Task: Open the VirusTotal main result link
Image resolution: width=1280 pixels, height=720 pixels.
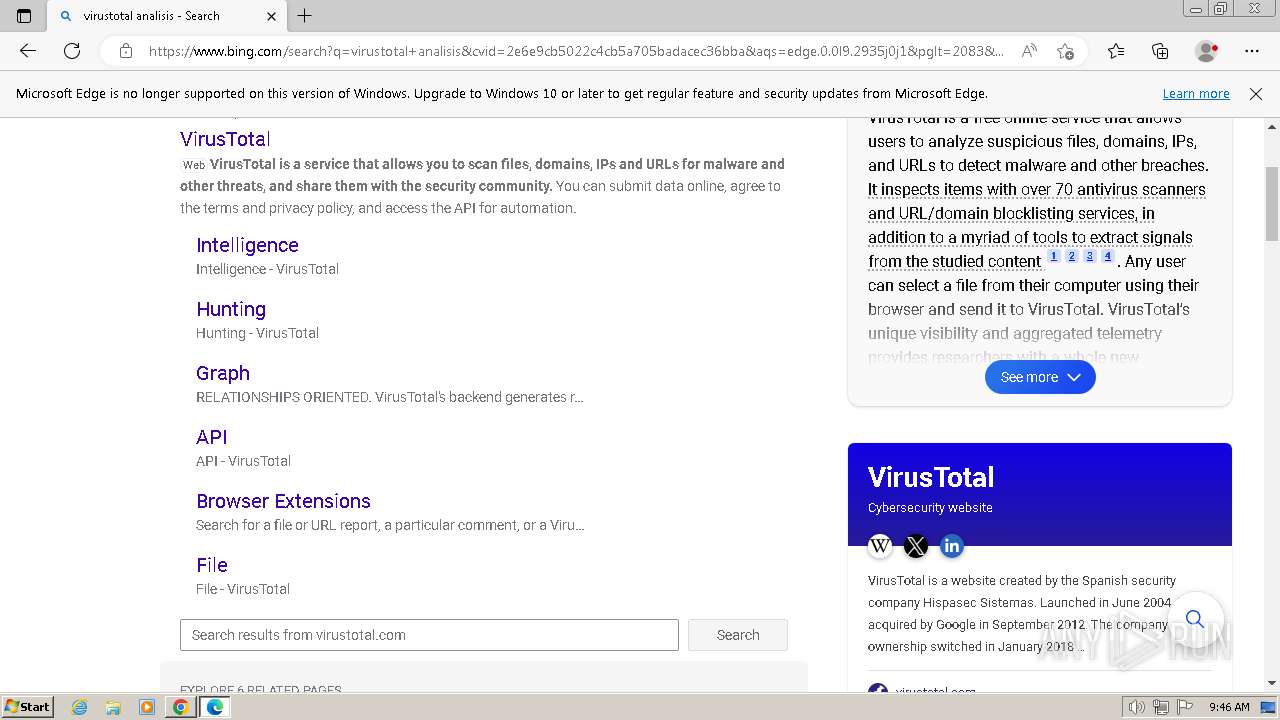Action: pos(225,139)
